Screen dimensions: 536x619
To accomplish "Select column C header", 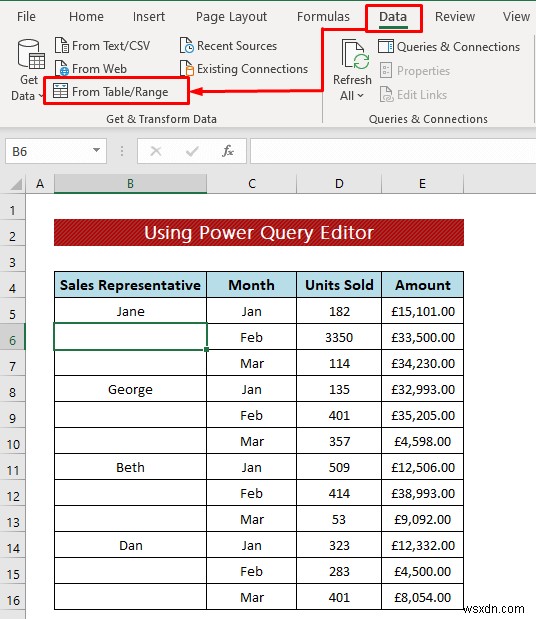I will (251, 184).
